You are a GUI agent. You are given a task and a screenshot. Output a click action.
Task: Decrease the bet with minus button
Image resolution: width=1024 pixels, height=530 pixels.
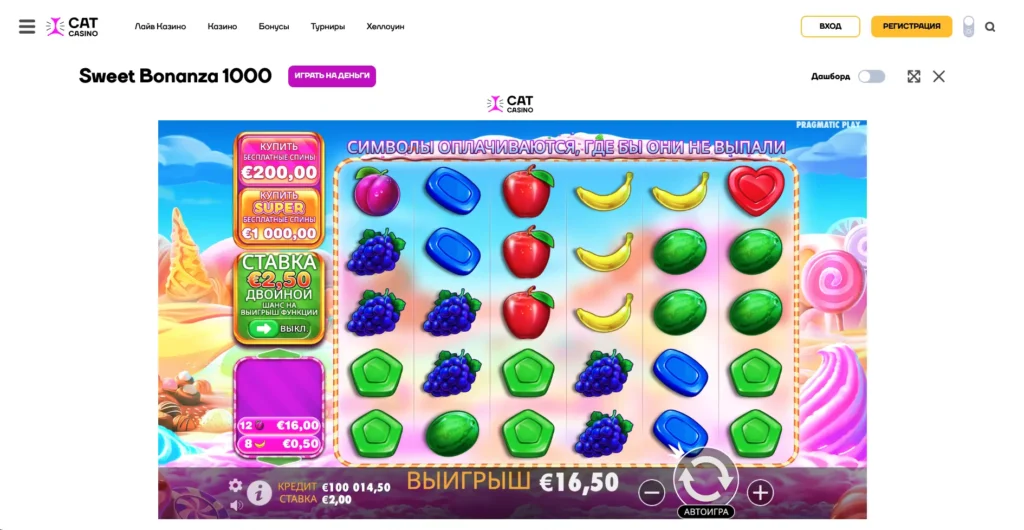point(651,492)
